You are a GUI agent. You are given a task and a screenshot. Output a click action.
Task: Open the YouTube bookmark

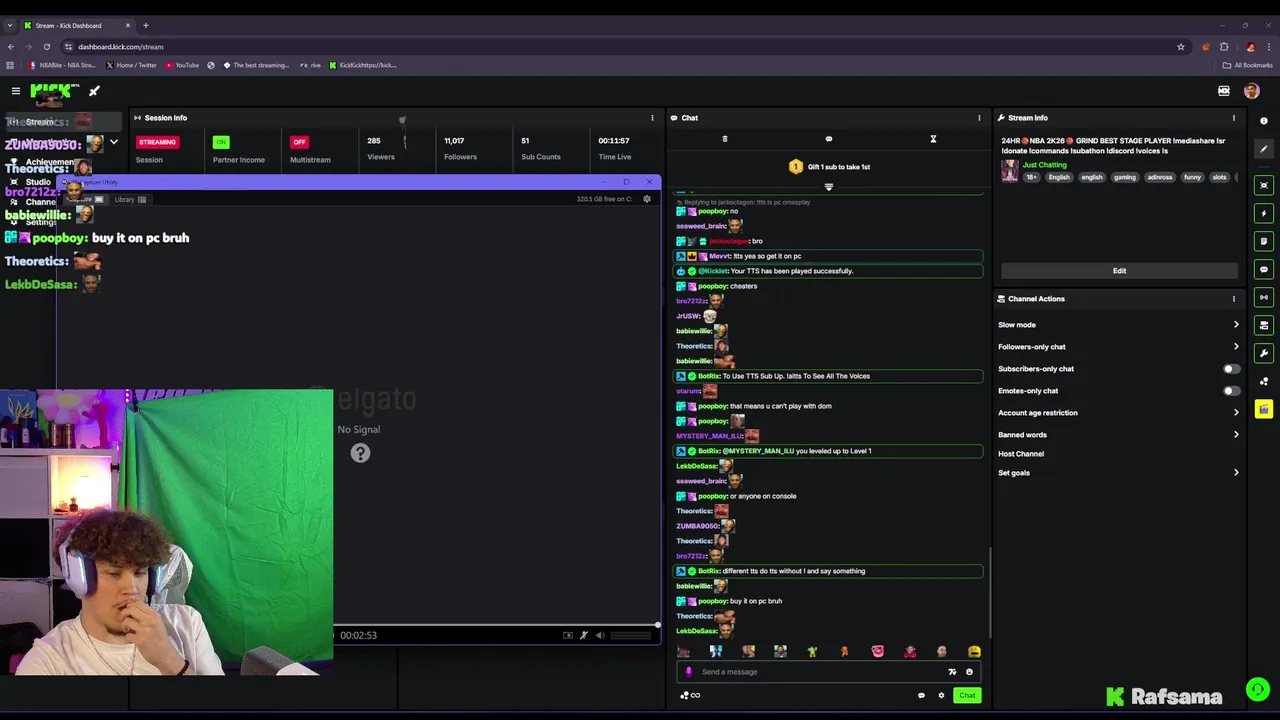point(182,65)
